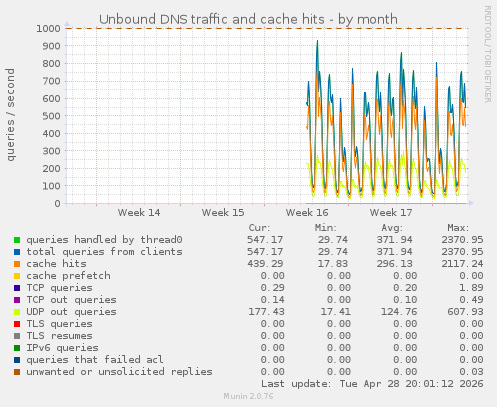The height and width of the screenshot is (407, 497).
Task: Click the cache hits min value 17.83
Action: pyautogui.click(x=333, y=264)
